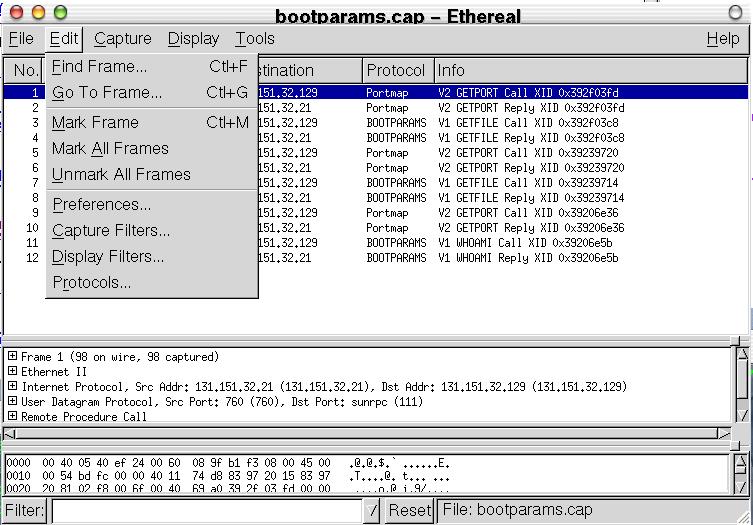
Task: Sort by the Destination column header
Action: click(x=310, y=71)
